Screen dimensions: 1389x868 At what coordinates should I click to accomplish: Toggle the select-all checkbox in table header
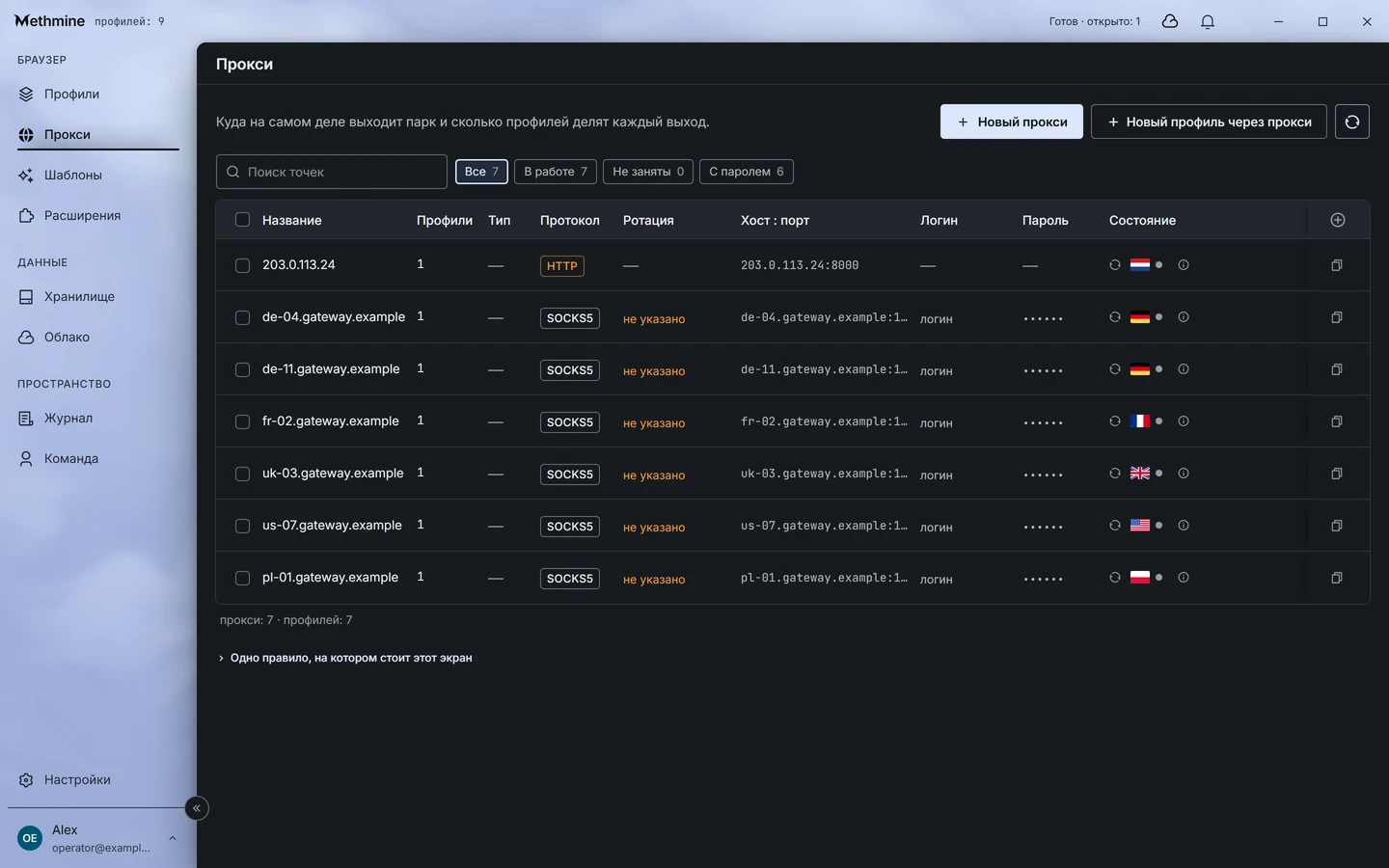242,220
